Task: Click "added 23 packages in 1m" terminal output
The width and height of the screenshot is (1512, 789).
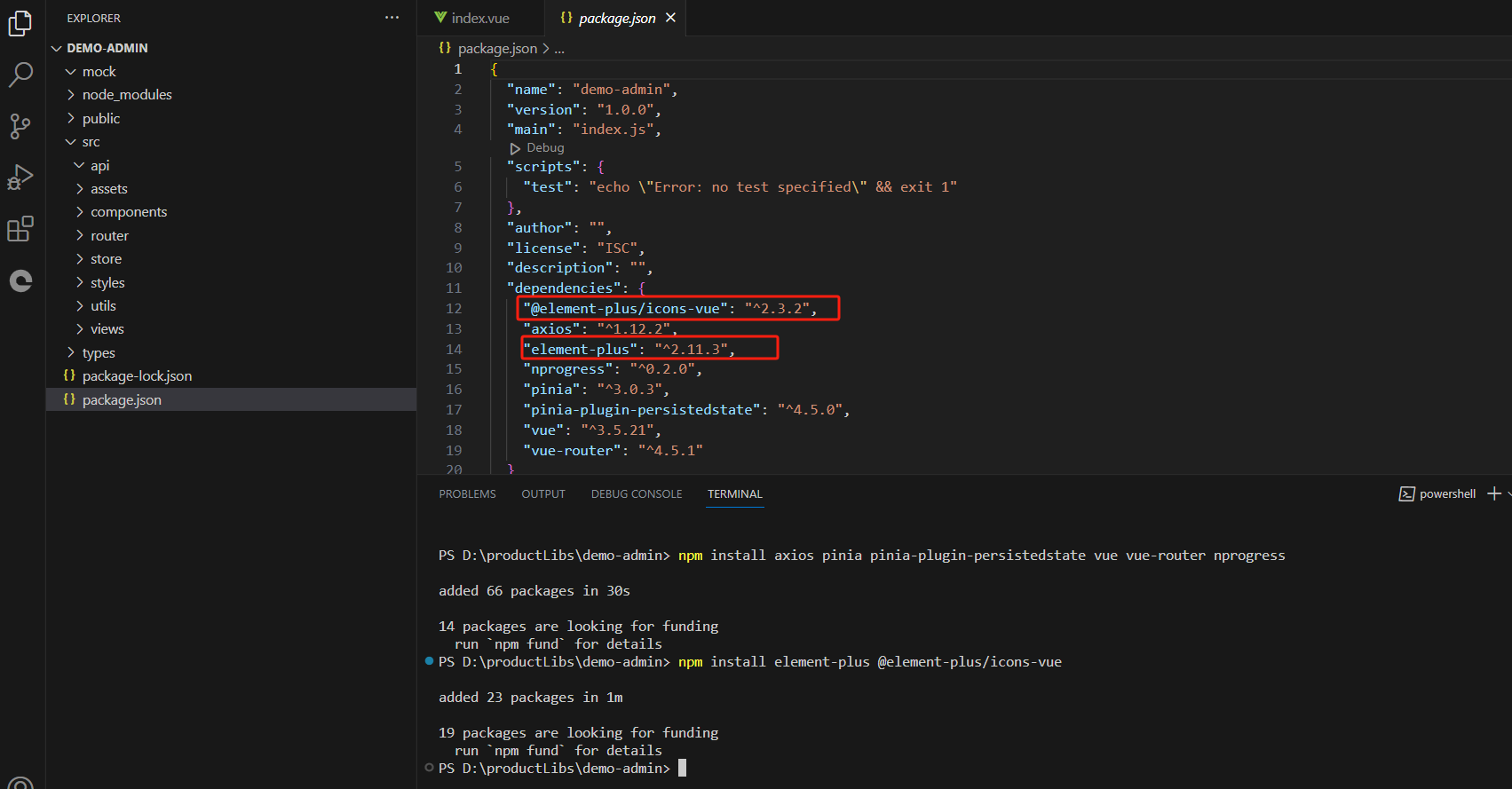Action: pyautogui.click(x=531, y=697)
